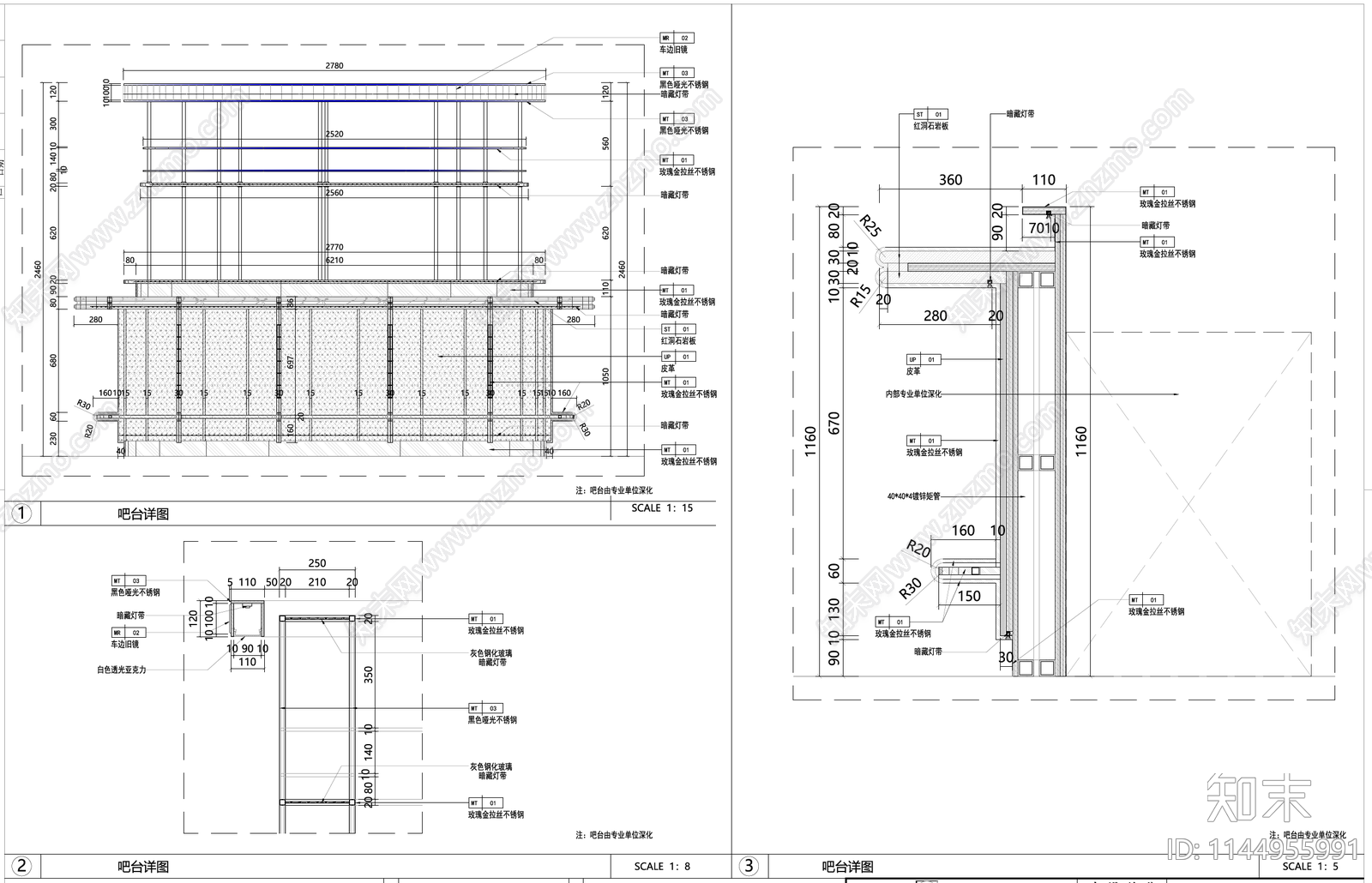Select the circled number 1 drawing marker

pos(21,514)
